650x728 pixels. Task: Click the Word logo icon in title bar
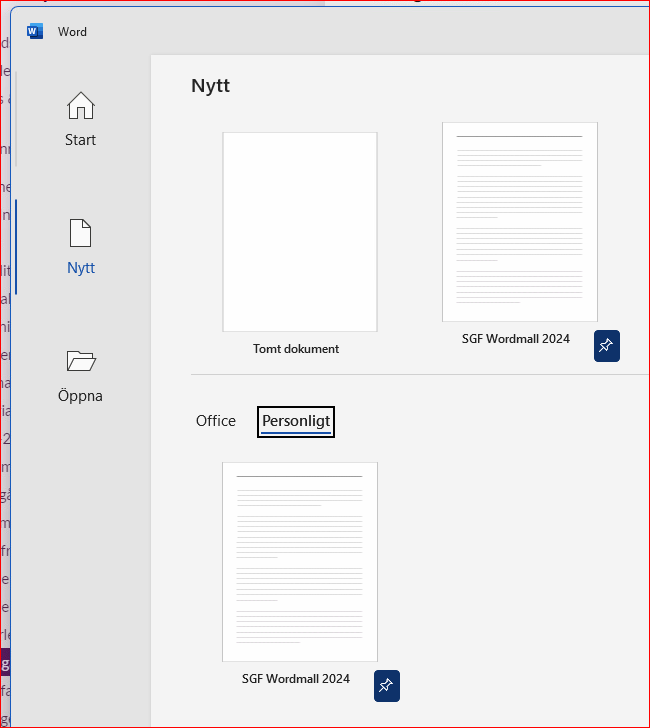pos(35,31)
